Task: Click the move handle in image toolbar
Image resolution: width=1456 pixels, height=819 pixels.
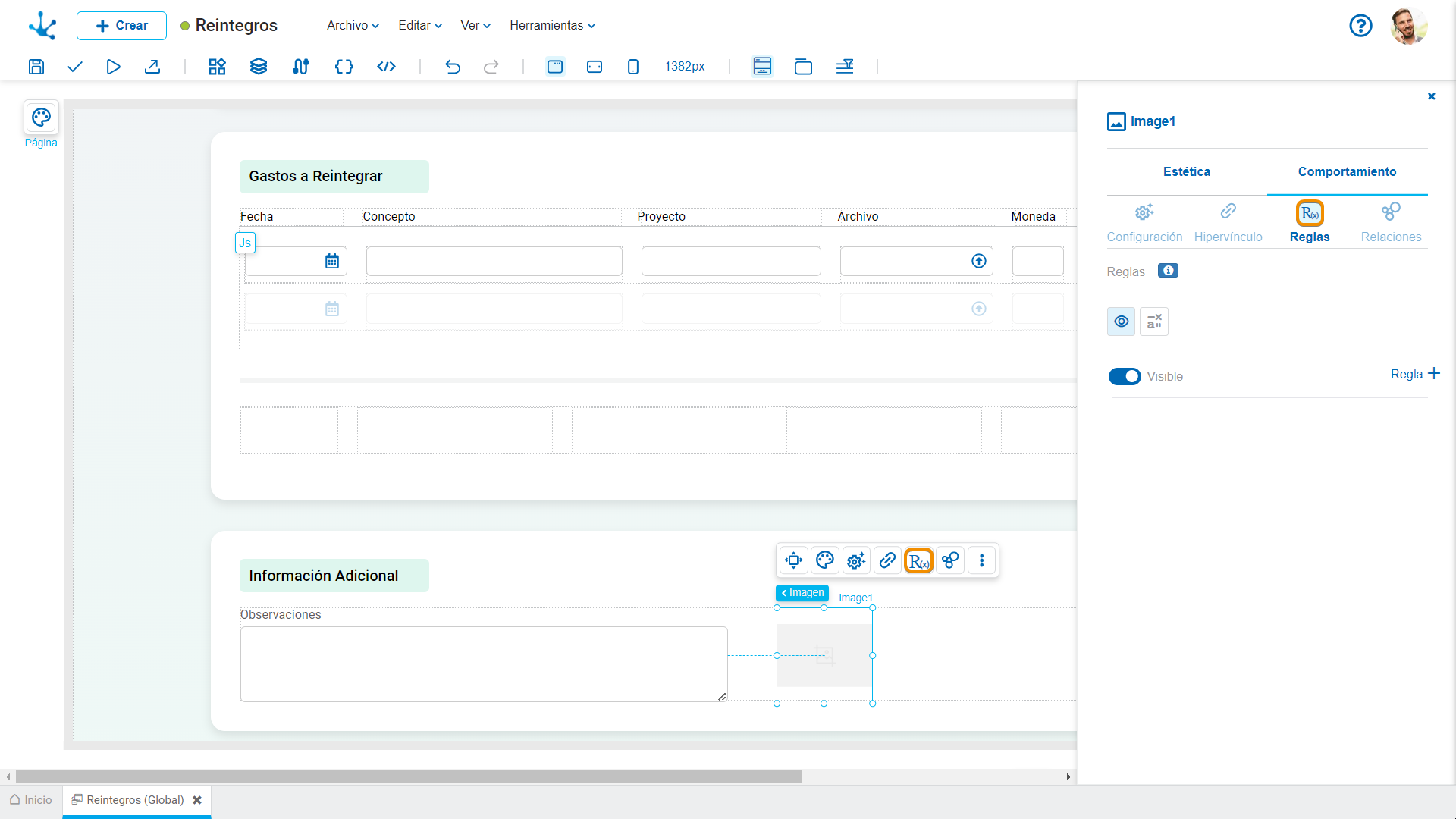Action: [794, 560]
